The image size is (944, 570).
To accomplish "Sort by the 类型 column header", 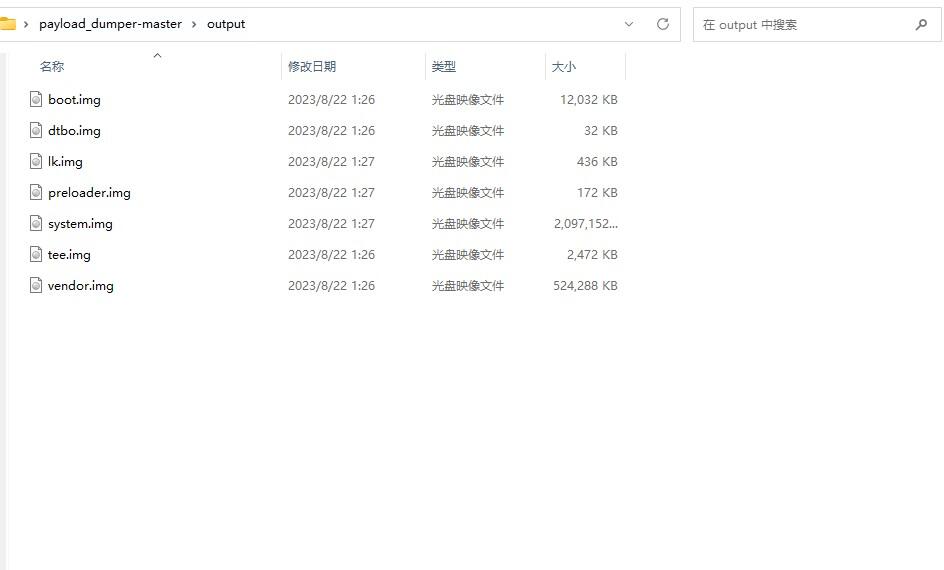I will coord(444,66).
